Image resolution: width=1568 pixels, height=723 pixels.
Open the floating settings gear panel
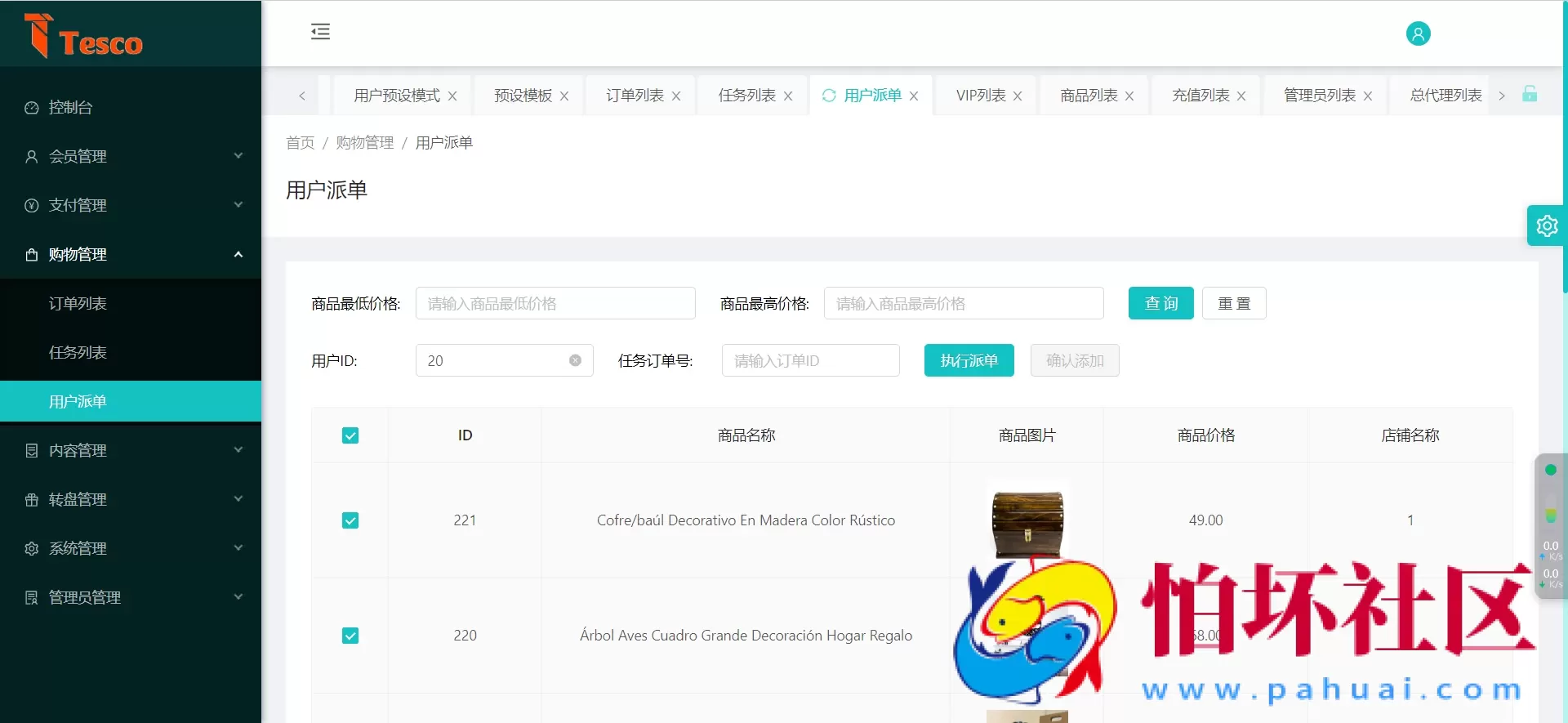coord(1546,225)
